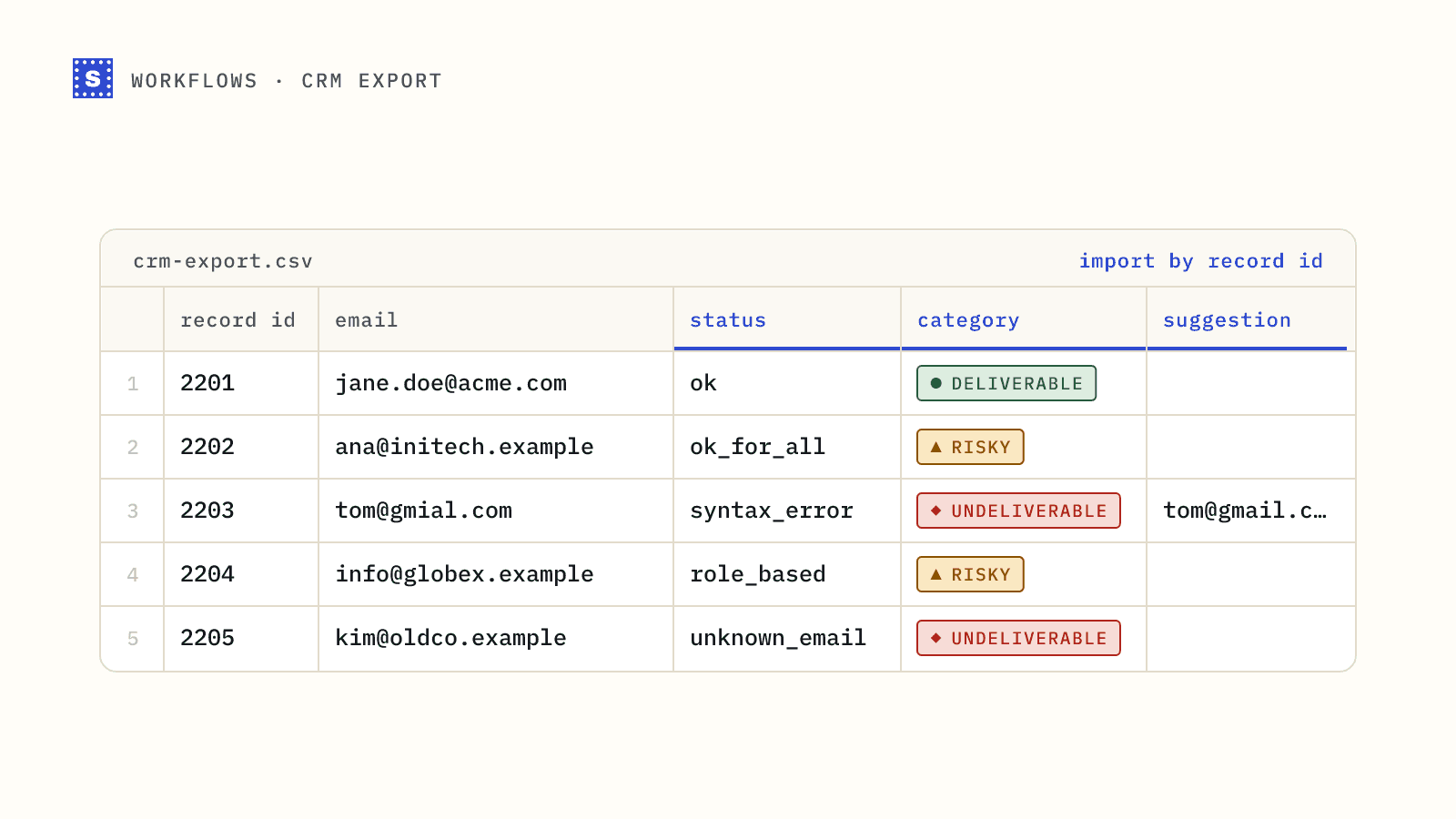Screen dimensions: 1456x819
Task: Click the tom@gmail.c… suggestion cell
Action: coord(1251,511)
